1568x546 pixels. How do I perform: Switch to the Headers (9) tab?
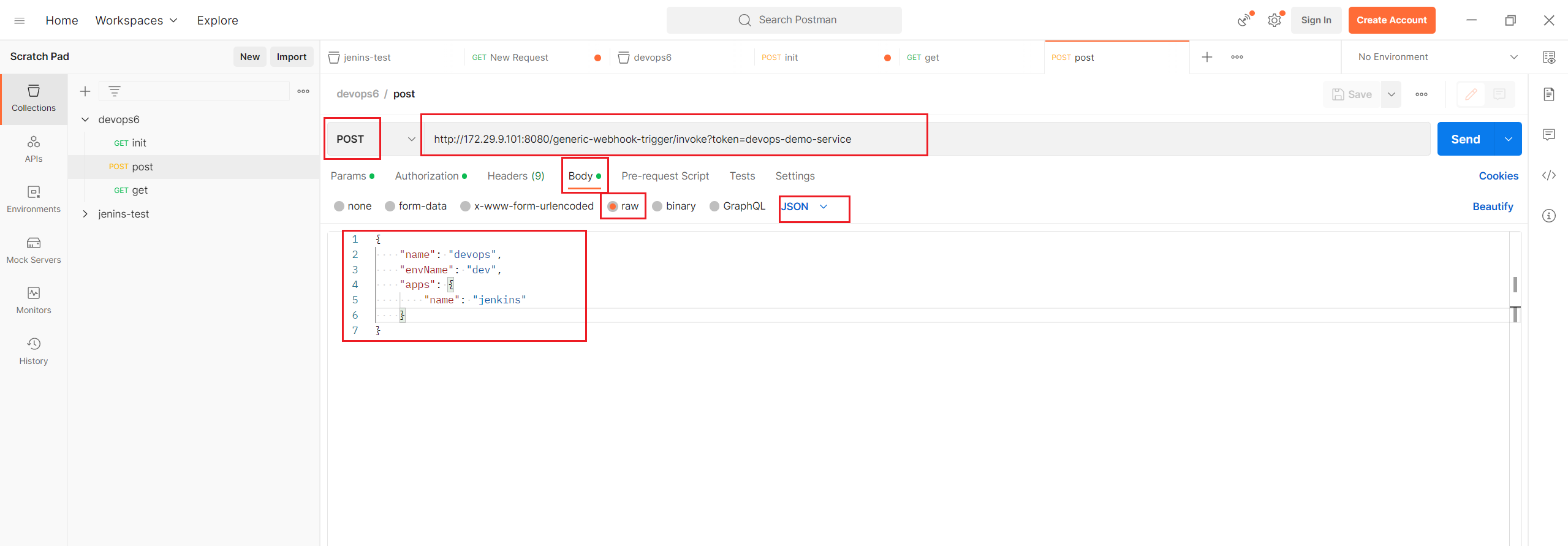516,176
